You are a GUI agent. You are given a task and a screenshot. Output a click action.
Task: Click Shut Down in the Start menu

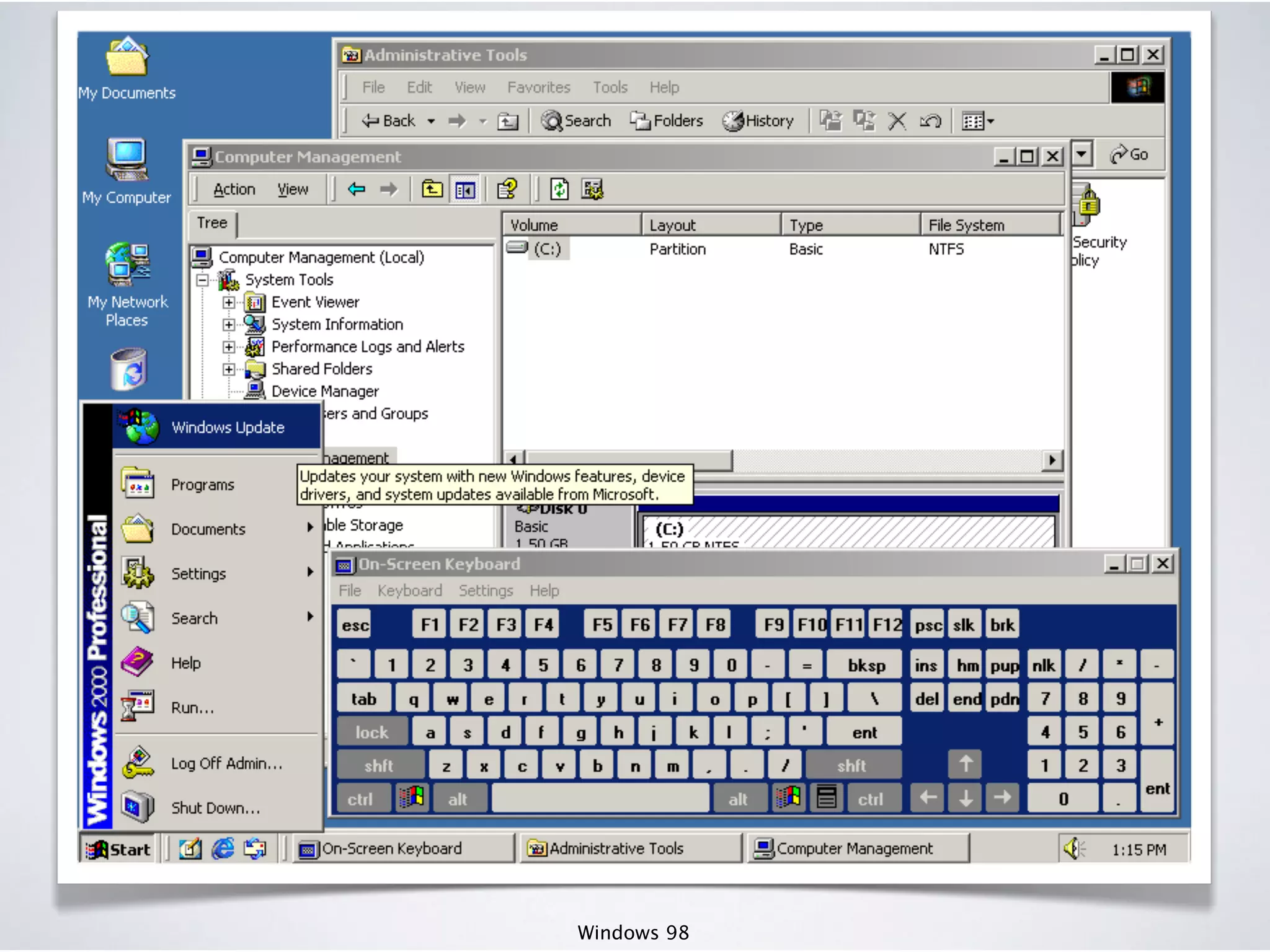tap(215, 808)
